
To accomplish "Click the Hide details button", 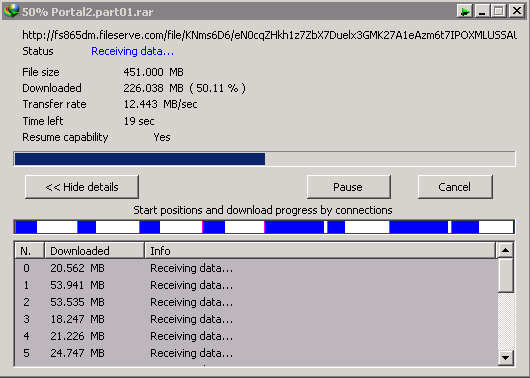I will [82, 187].
